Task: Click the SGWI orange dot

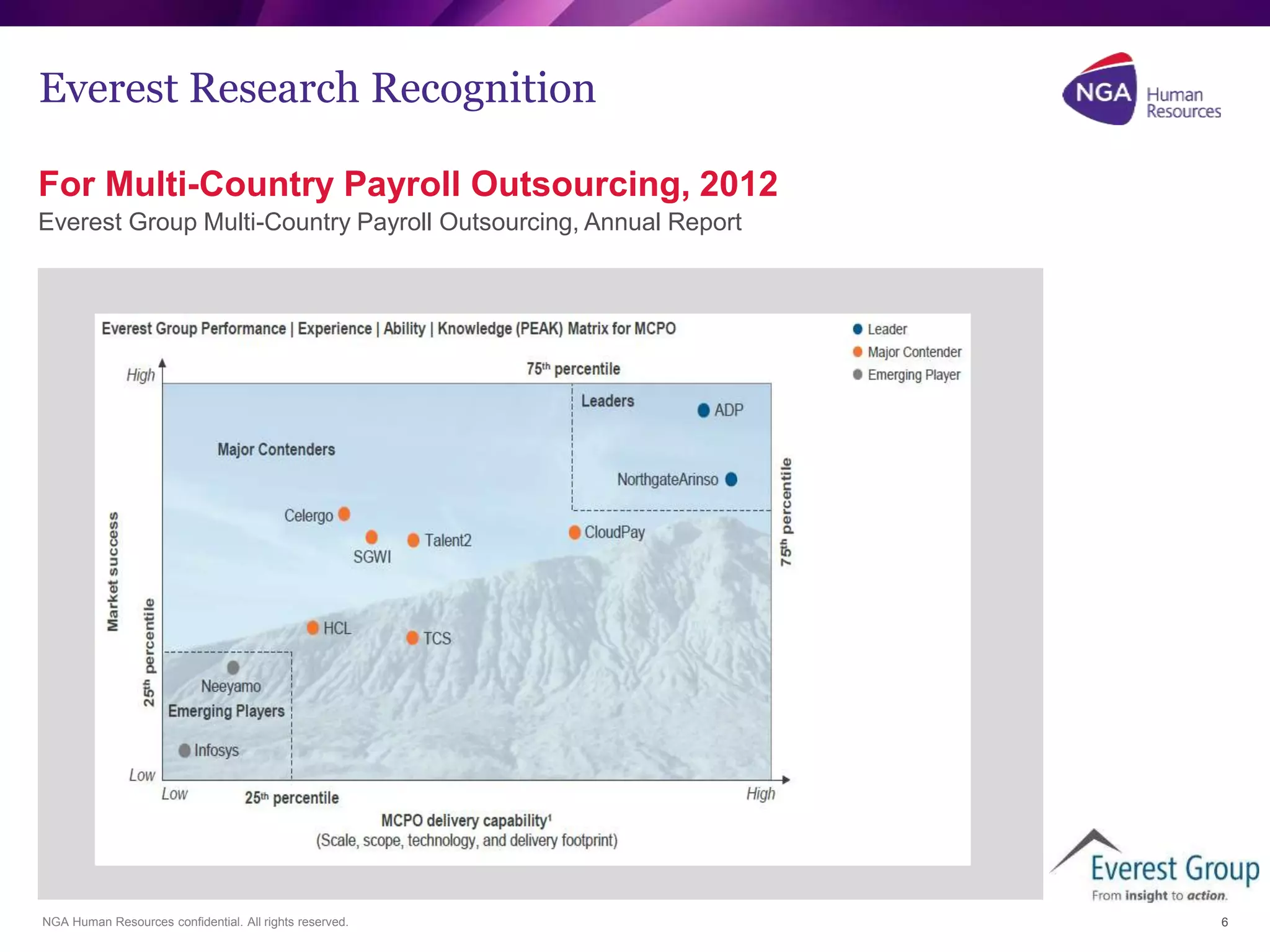Action: coord(371,537)
